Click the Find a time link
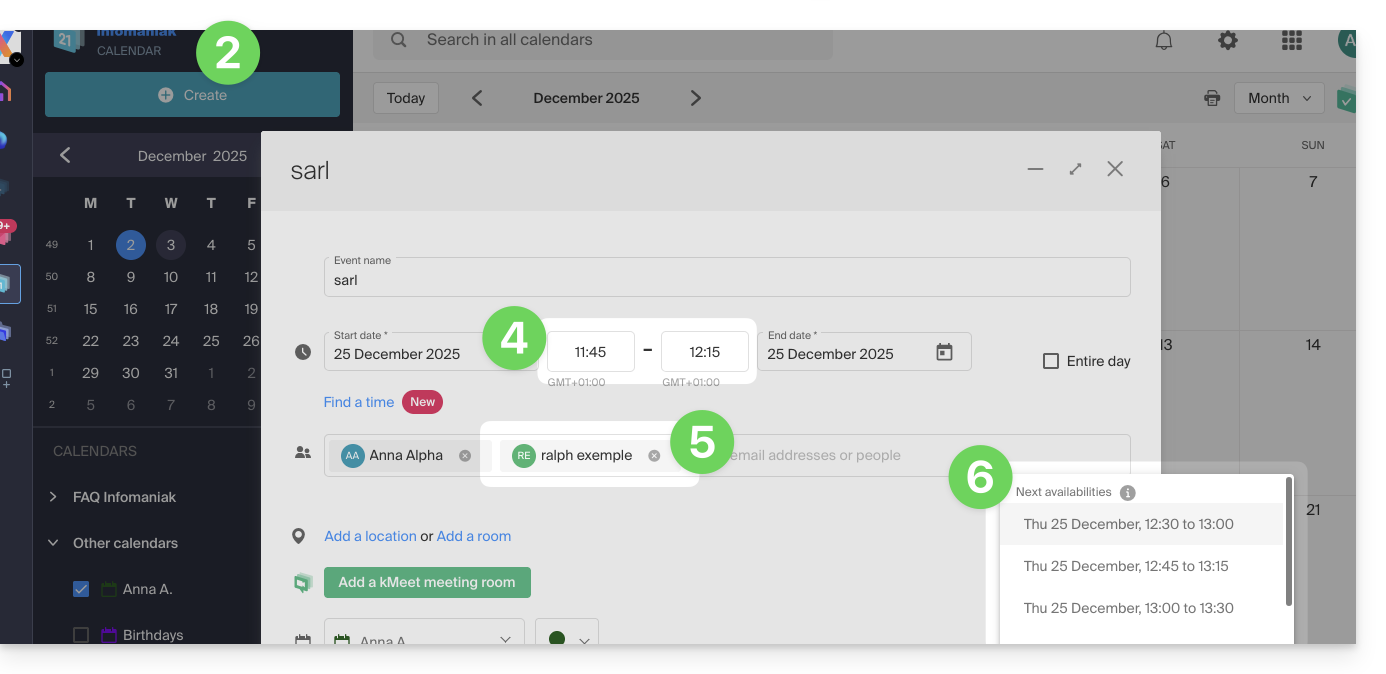This screenshot has width=1386, height=674. 359,402
